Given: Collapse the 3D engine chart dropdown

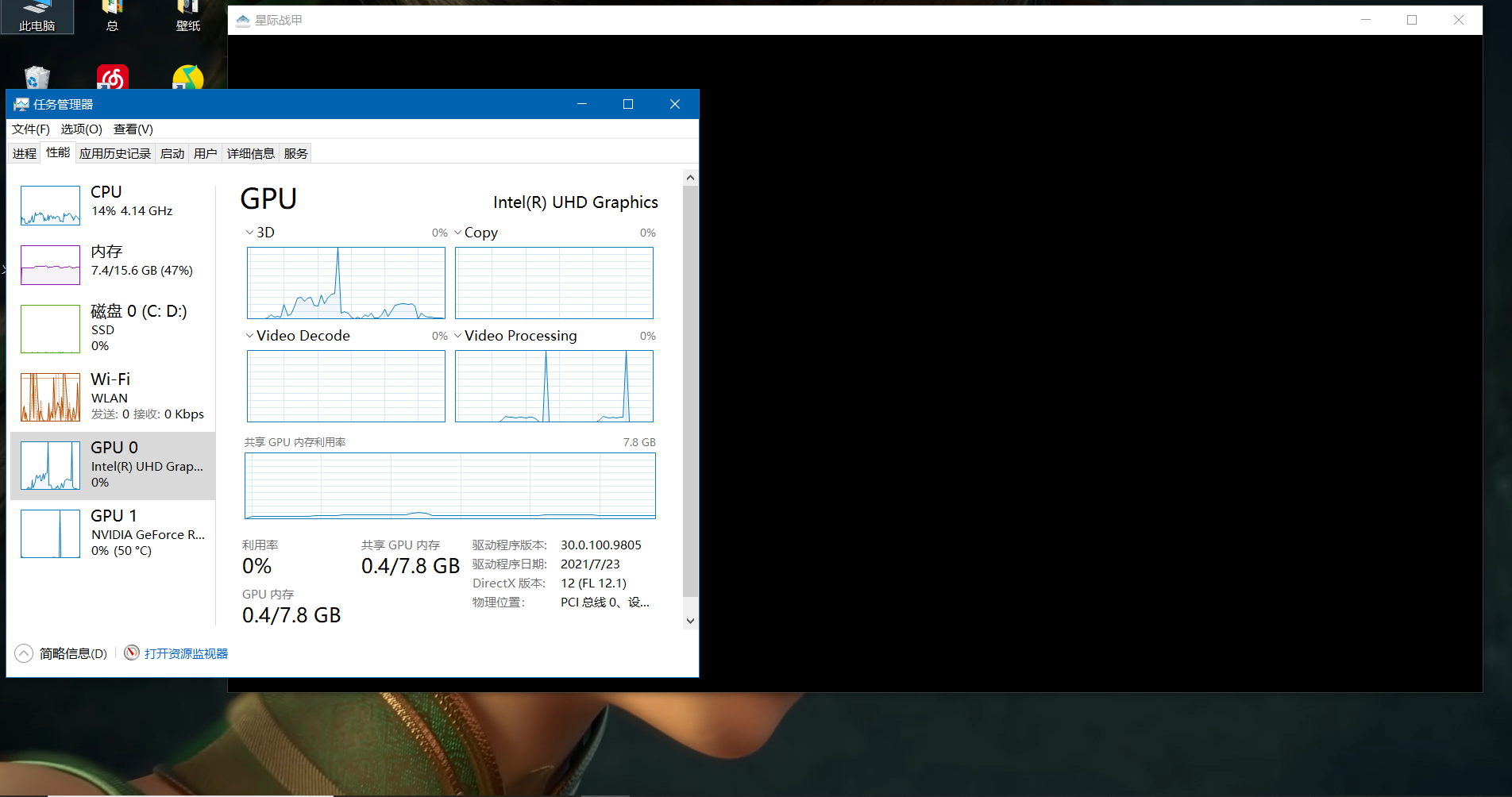Looking at the screenshot, I should pyautogui.click(x=249, y=232).
